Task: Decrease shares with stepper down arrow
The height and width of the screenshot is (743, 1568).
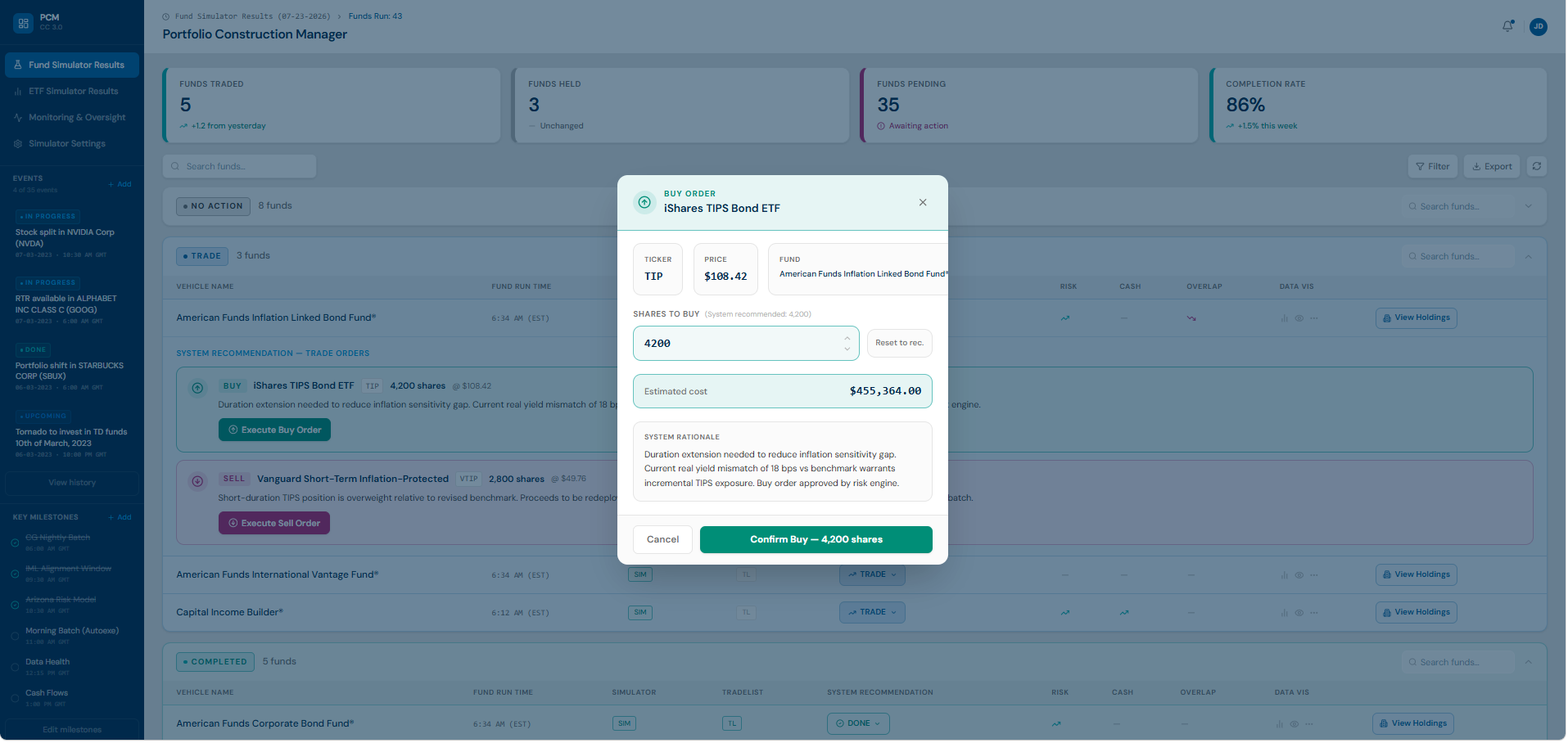Action: [x=847, y=349]
